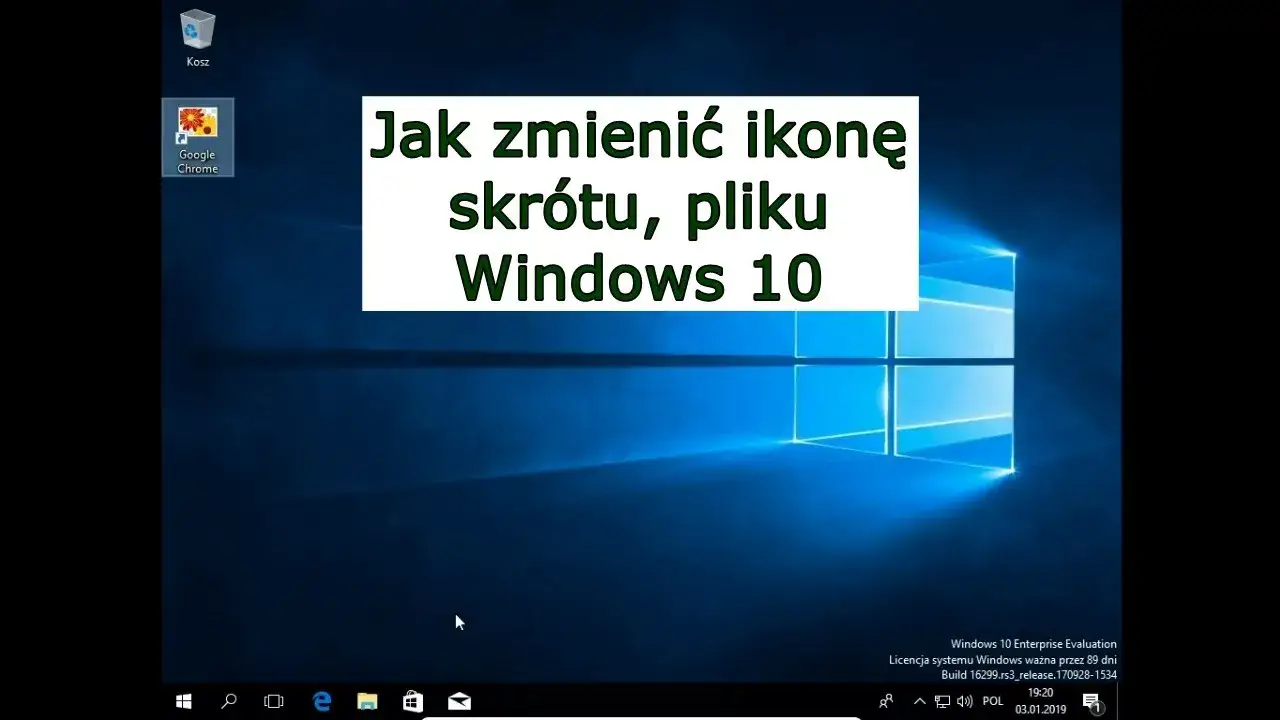Image resolution: width=1280 pixels, height=720 pixels.
Task: Expand the hidden system tray icons
Action: [x=919, y=701]
